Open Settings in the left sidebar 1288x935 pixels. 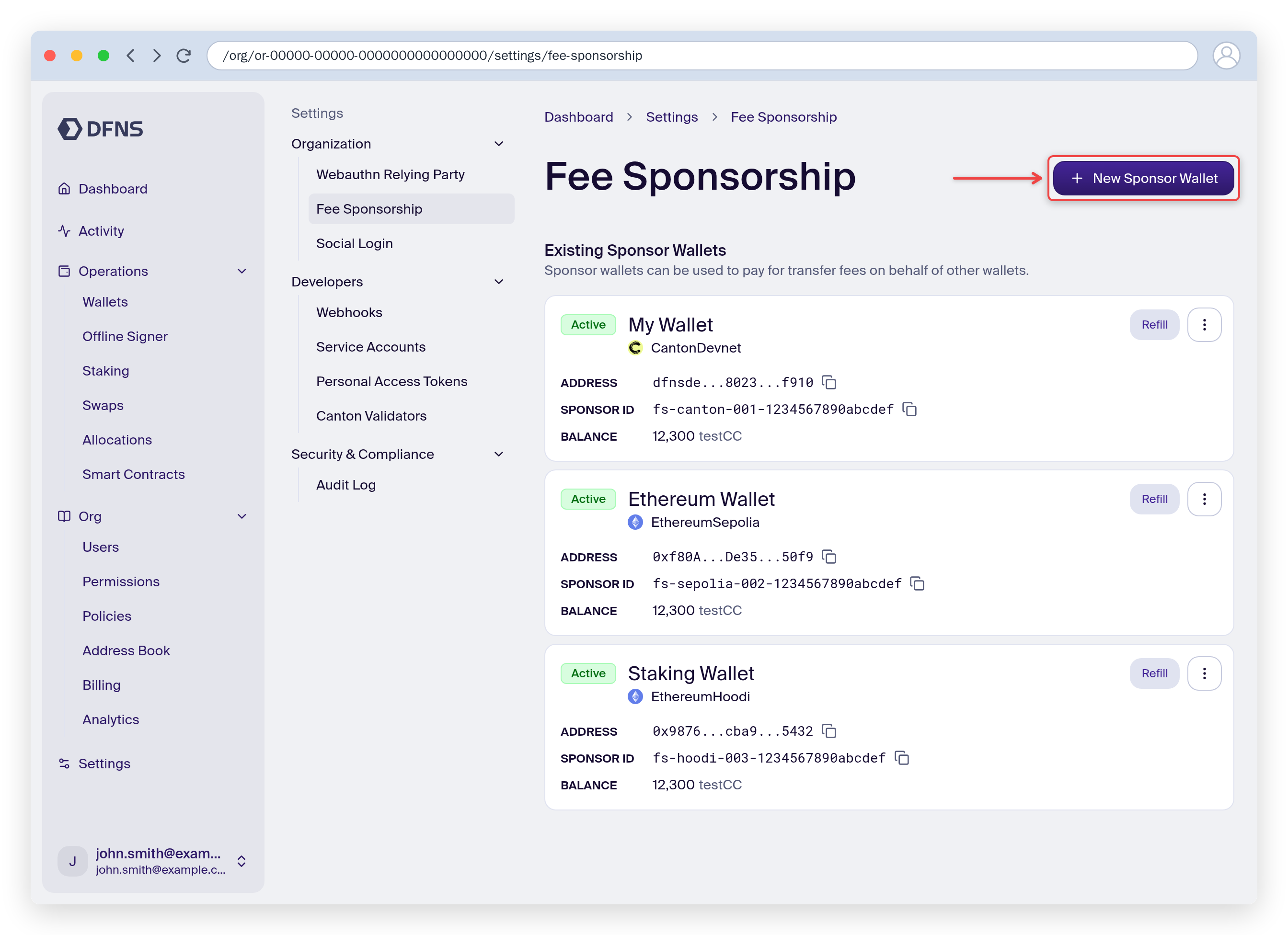click(x=94, y=763)
